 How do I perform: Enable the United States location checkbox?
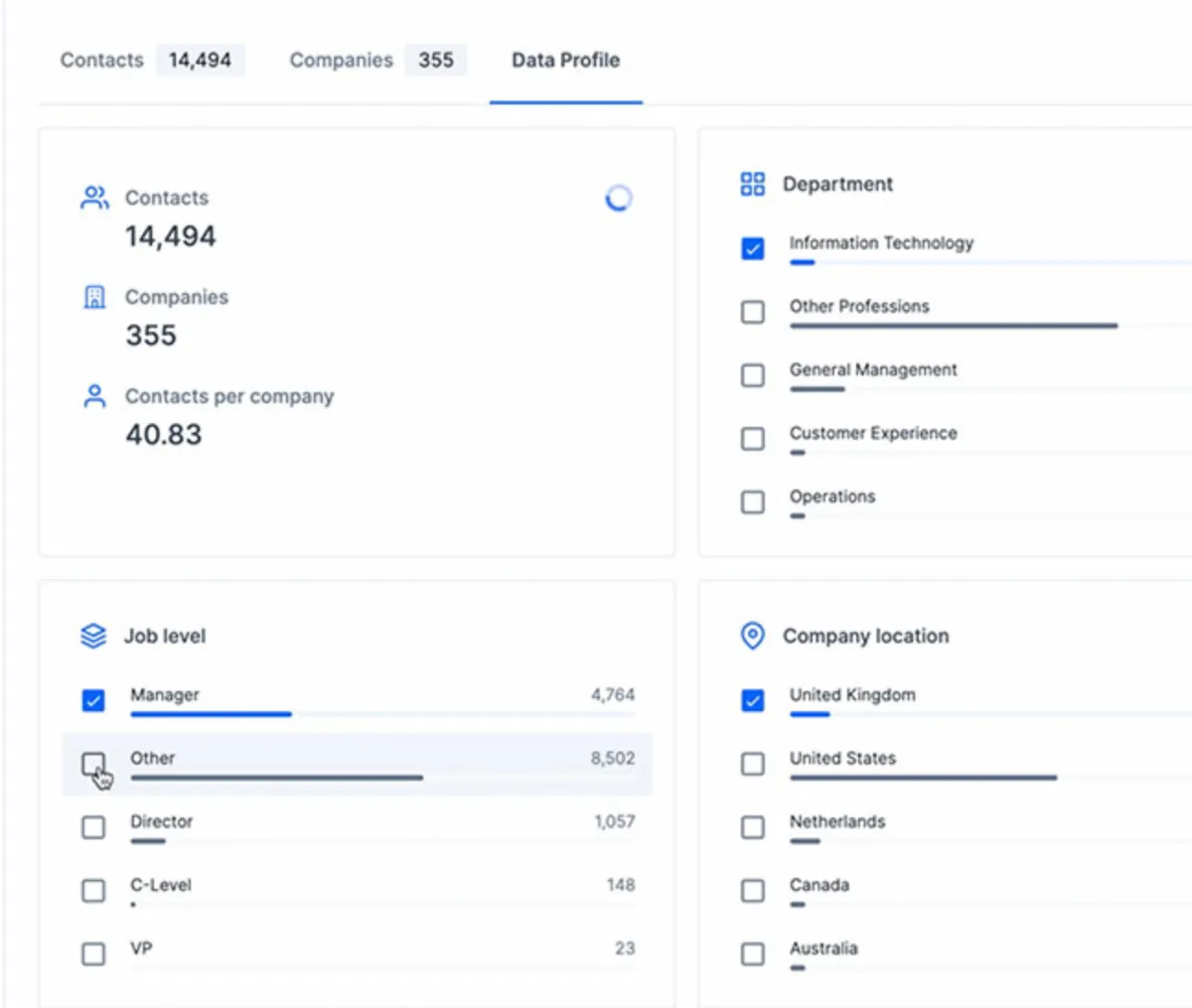(x=753, y=764)
